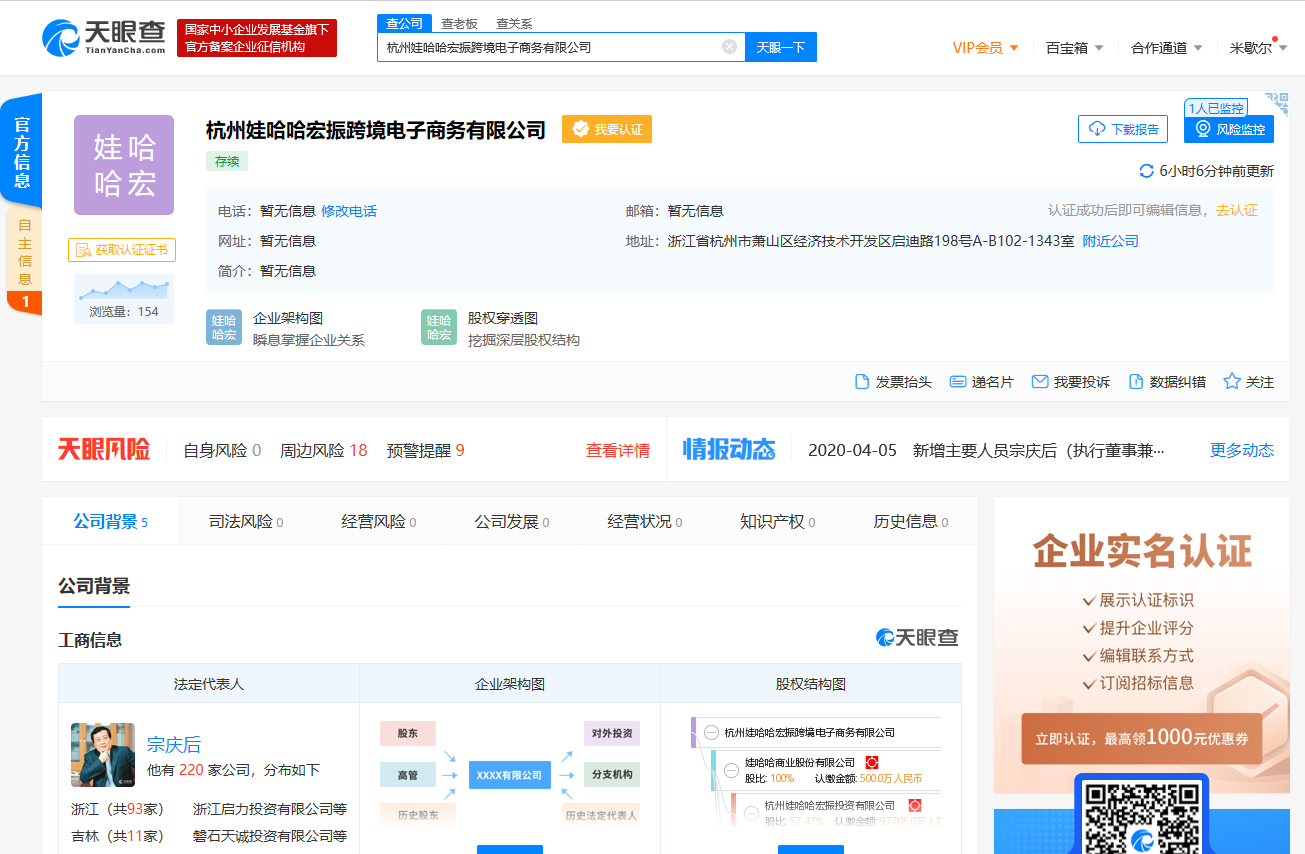Collapse the 杭州娃哈哈宏振投资 equity node
Image resolution: width=1305 pixels, height=854 pixels.
point(752,814)
